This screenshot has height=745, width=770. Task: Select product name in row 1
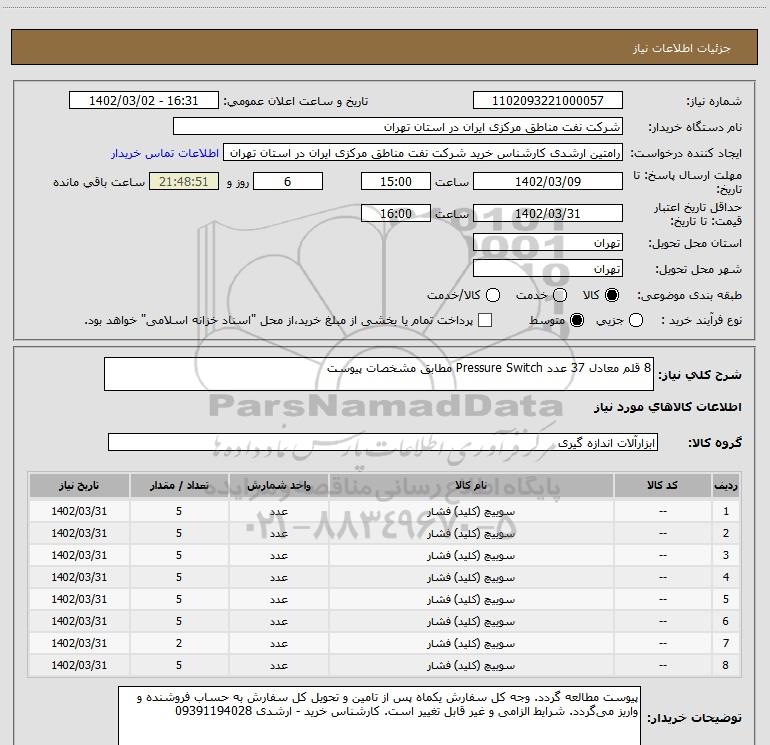tap(471, 512)
